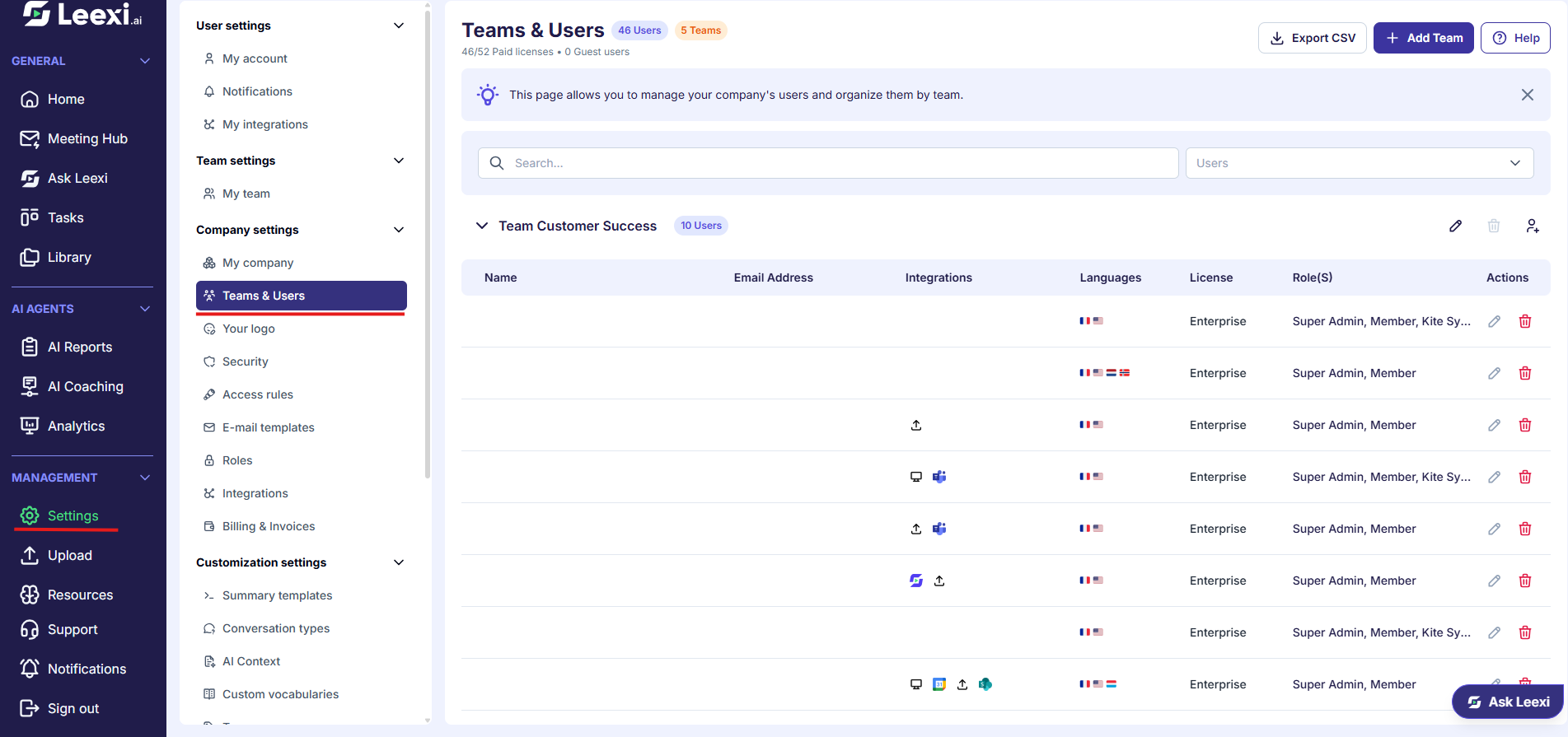This screenshot has height=737, width=1568.
Task: Collapse the GENERAL section
Action: tap(145, 61)
